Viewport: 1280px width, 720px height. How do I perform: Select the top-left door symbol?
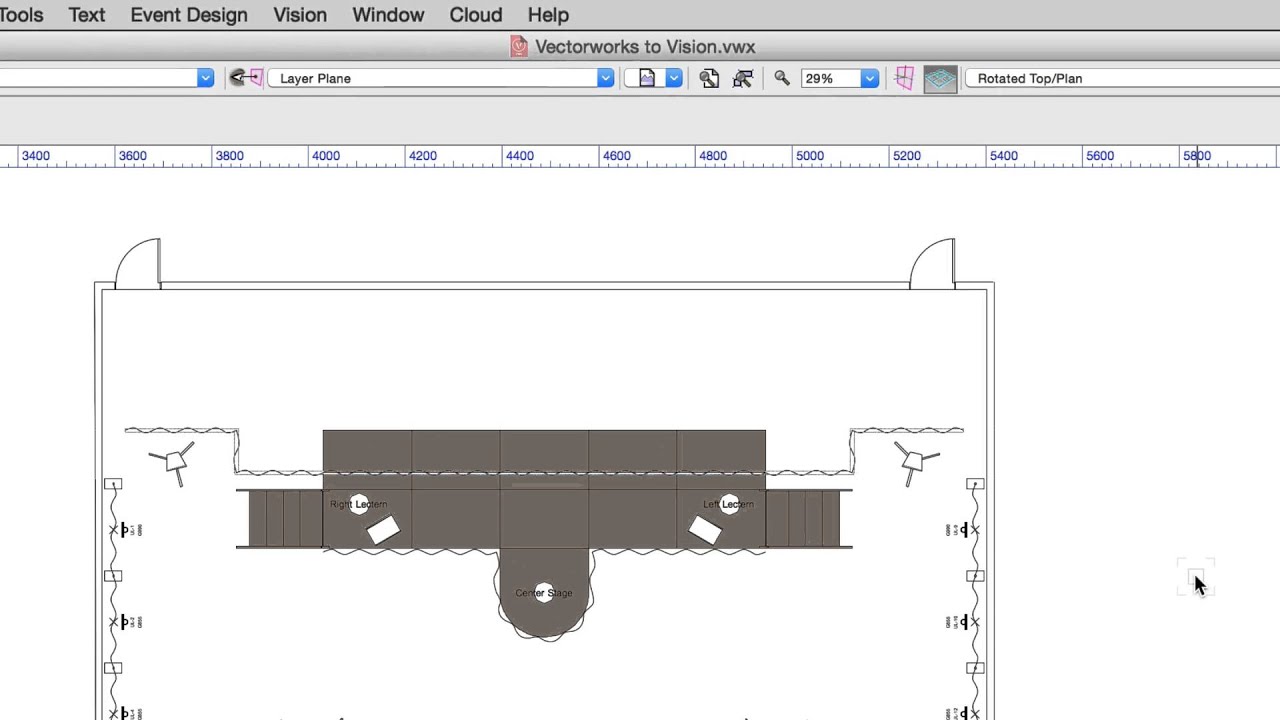pyautogui.click(x=138, y=264)
